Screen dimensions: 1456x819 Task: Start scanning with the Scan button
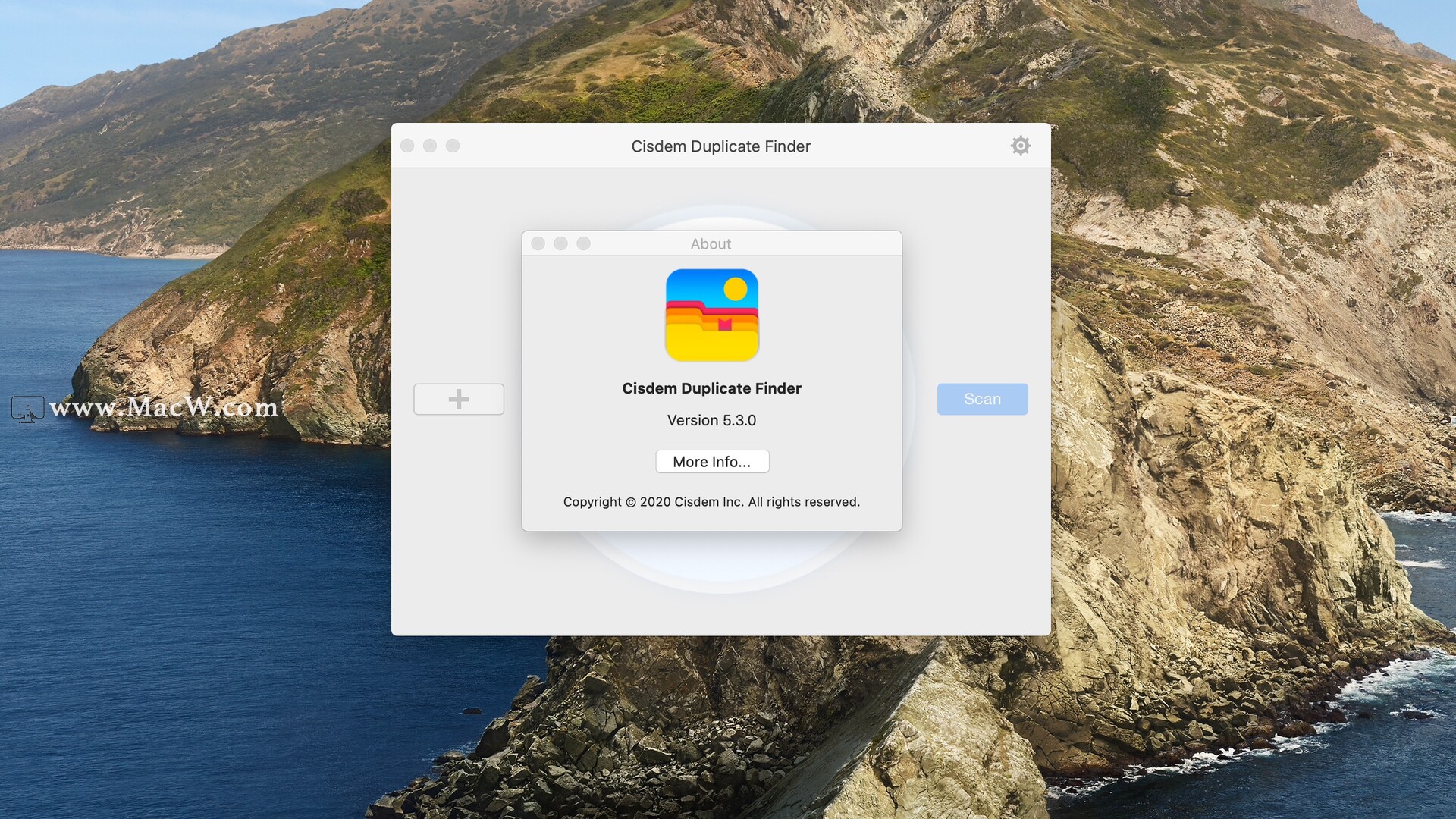point(982,399)
